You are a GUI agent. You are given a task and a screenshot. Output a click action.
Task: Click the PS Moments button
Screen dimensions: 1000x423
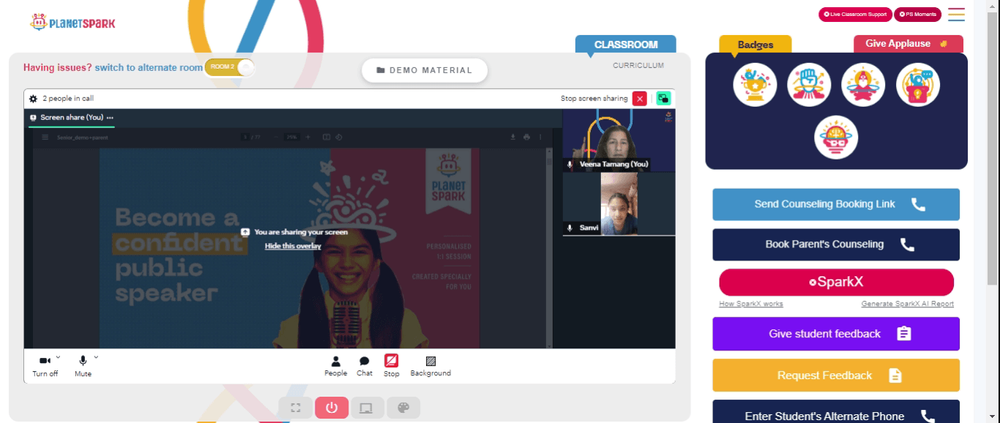(x=918, y=14)
